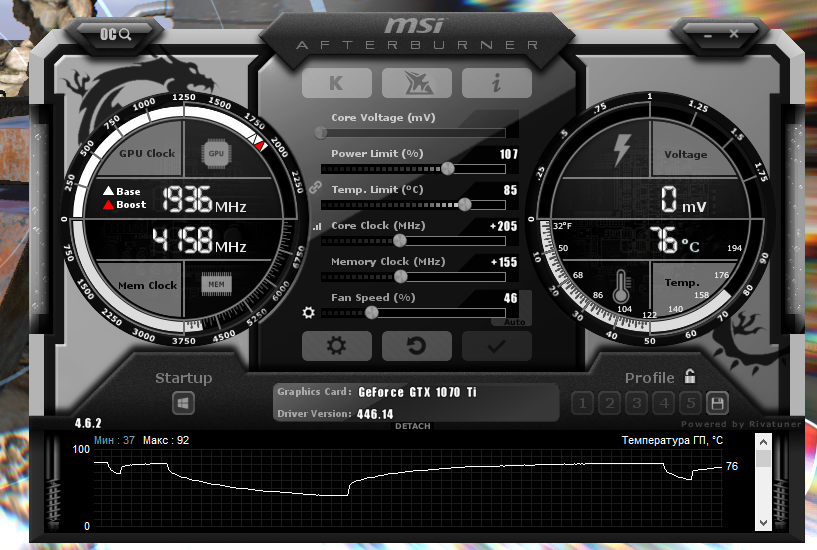
Task: Click the MEM chip icon in gauge
Action: click(x=216, y=284)
